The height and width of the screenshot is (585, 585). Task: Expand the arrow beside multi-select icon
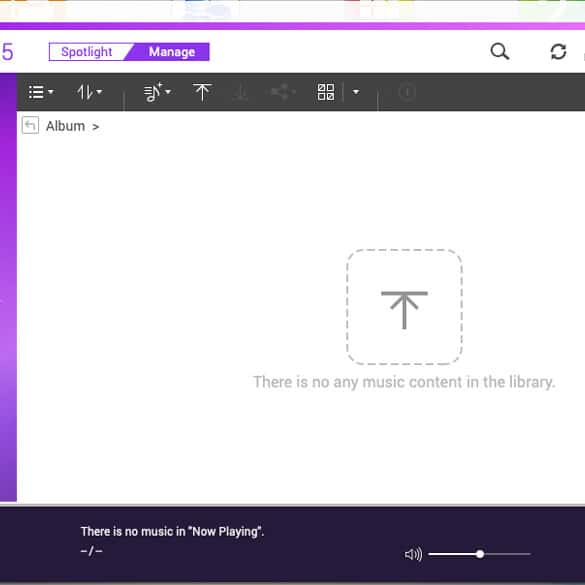click(356, 92)
